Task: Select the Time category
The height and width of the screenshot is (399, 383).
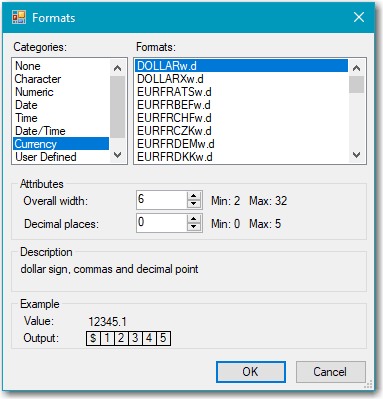Action: [x=61, y=118]
